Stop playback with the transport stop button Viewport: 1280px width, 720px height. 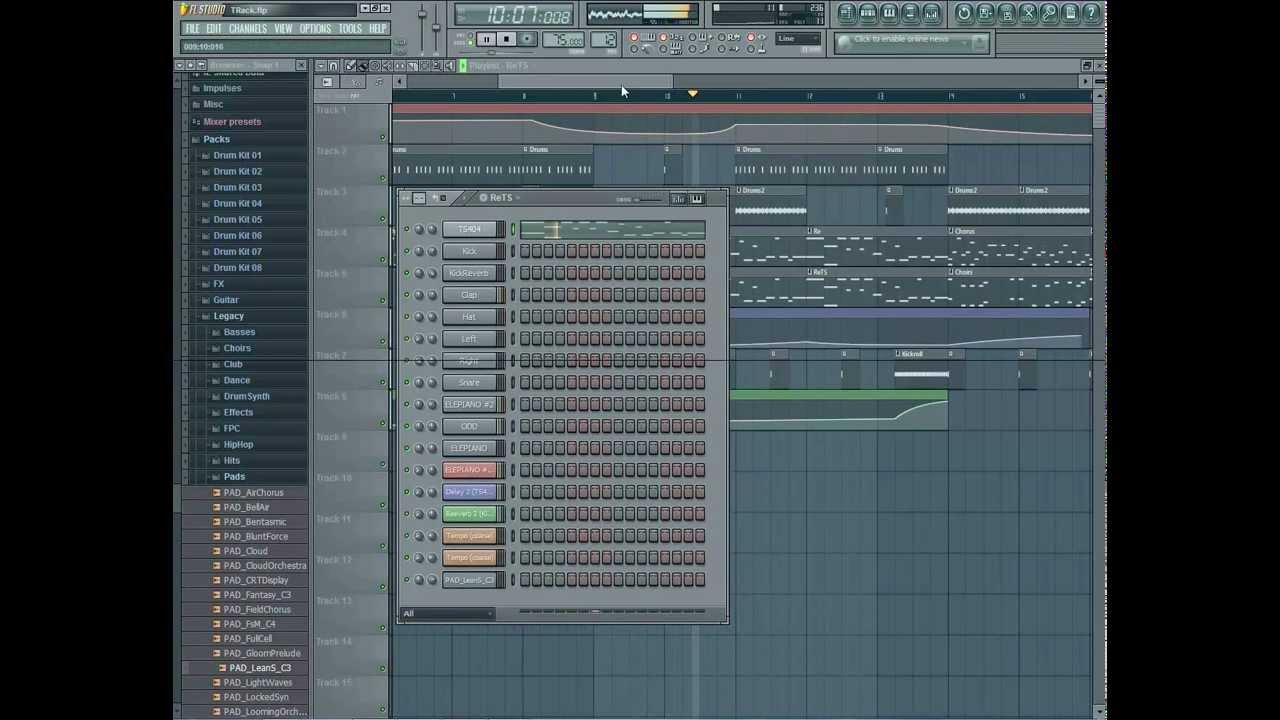pos(506,40)
